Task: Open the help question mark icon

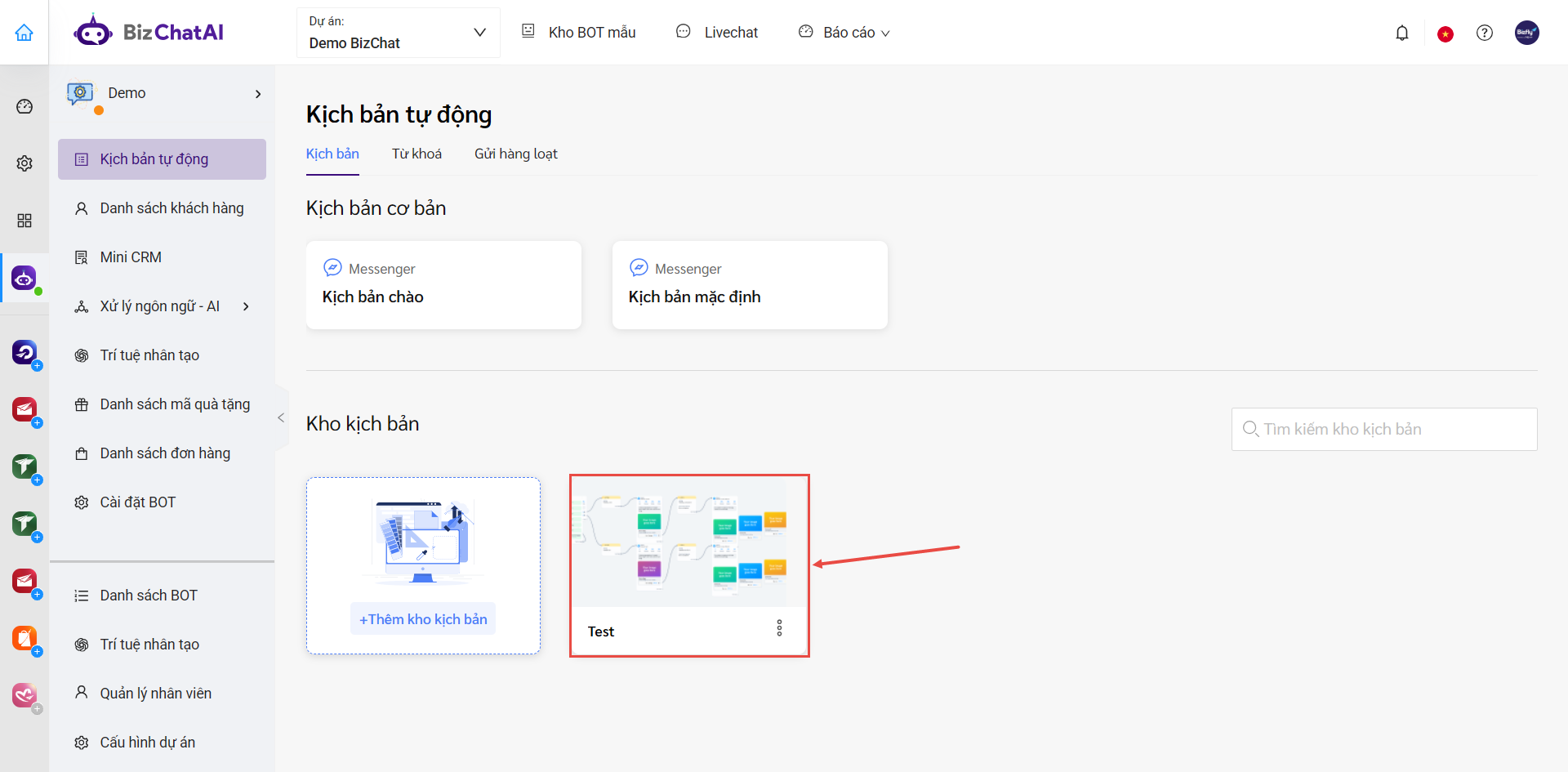Action: pos(1485,33)
